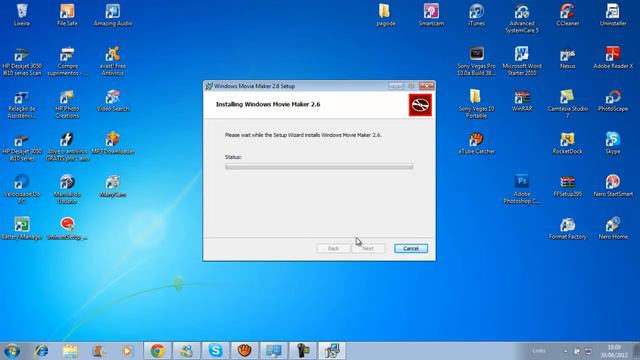Image resolution: width=640 pixels, height=360 pixels.
Task: Launch Internet Explorer from taskbar
Action: (x=41, y=351)
